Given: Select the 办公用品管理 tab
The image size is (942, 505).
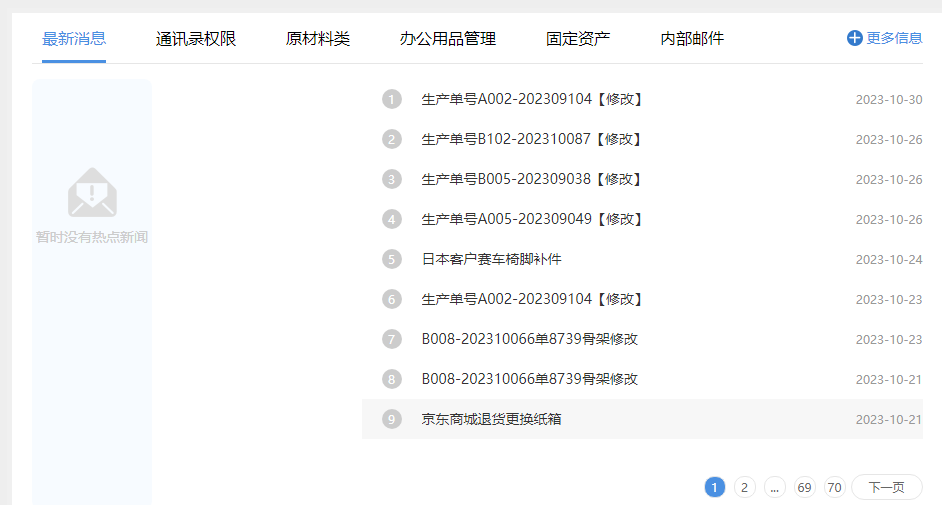Looking at the screenshot, I should pos(448,39).
